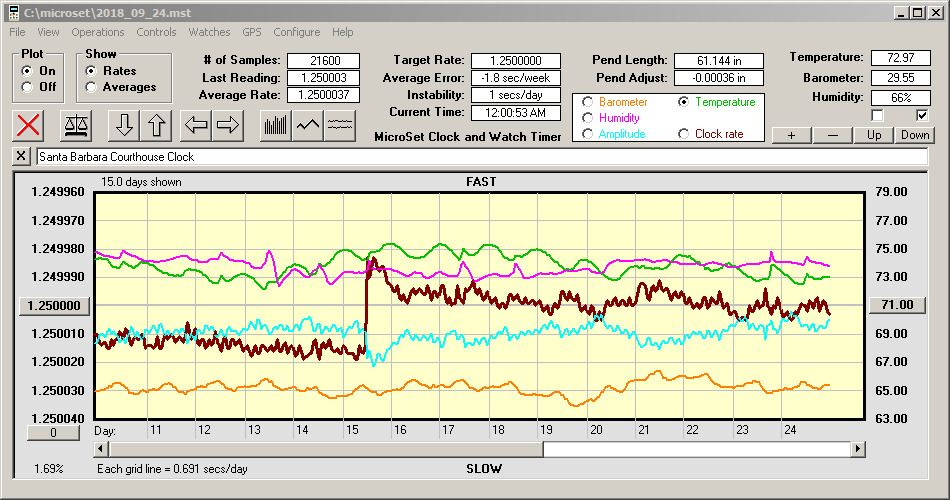
Task: Open the Watches menu
Action: tap(209, 32)
